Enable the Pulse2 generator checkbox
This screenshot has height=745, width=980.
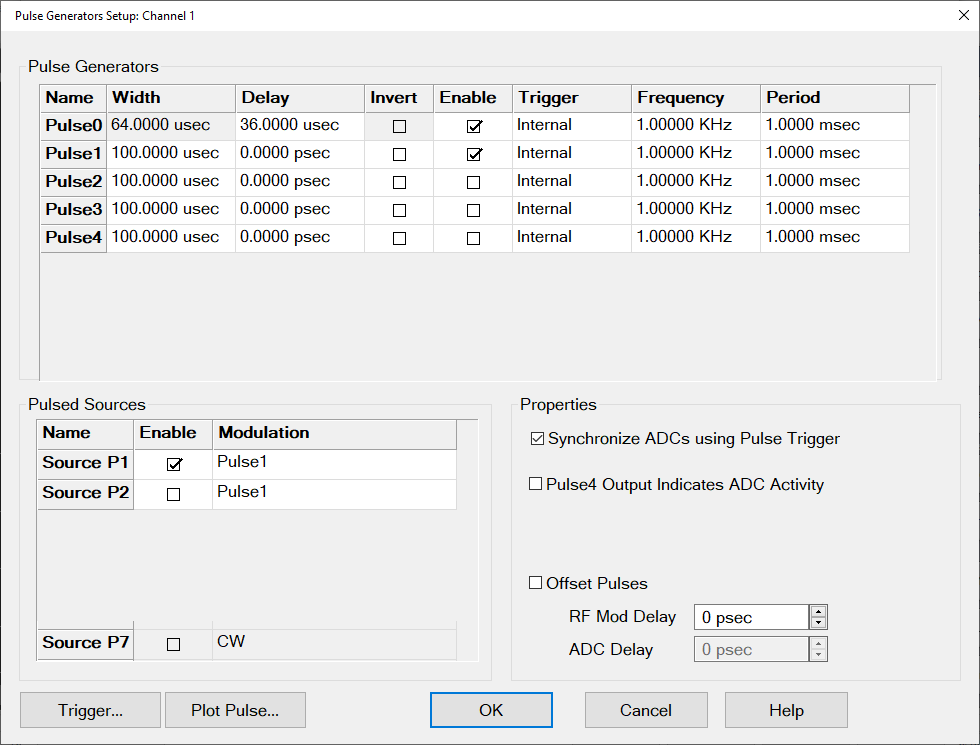click(x=474, y=183)
